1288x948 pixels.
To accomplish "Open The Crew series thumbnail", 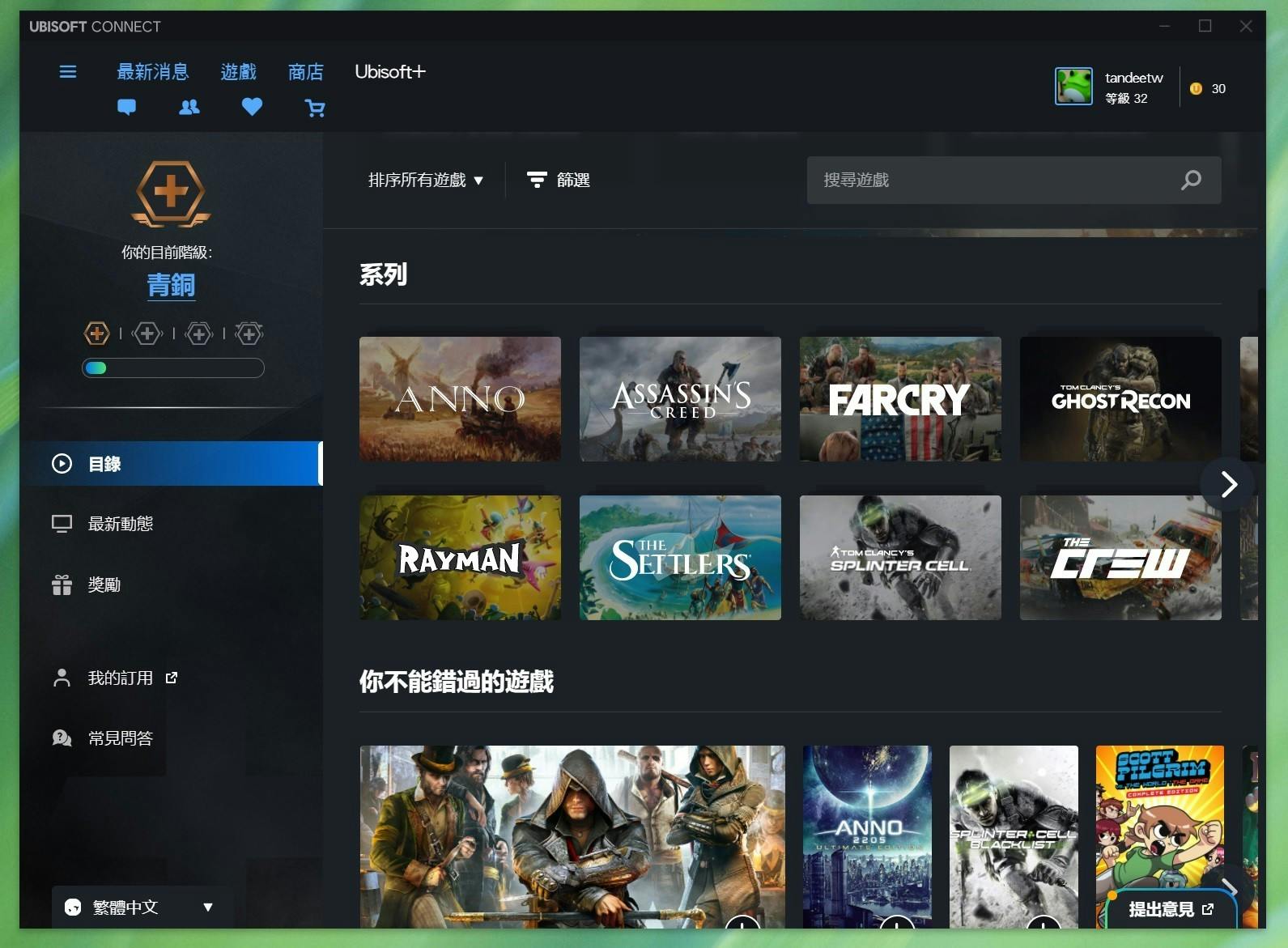I will pos(1120,558).
